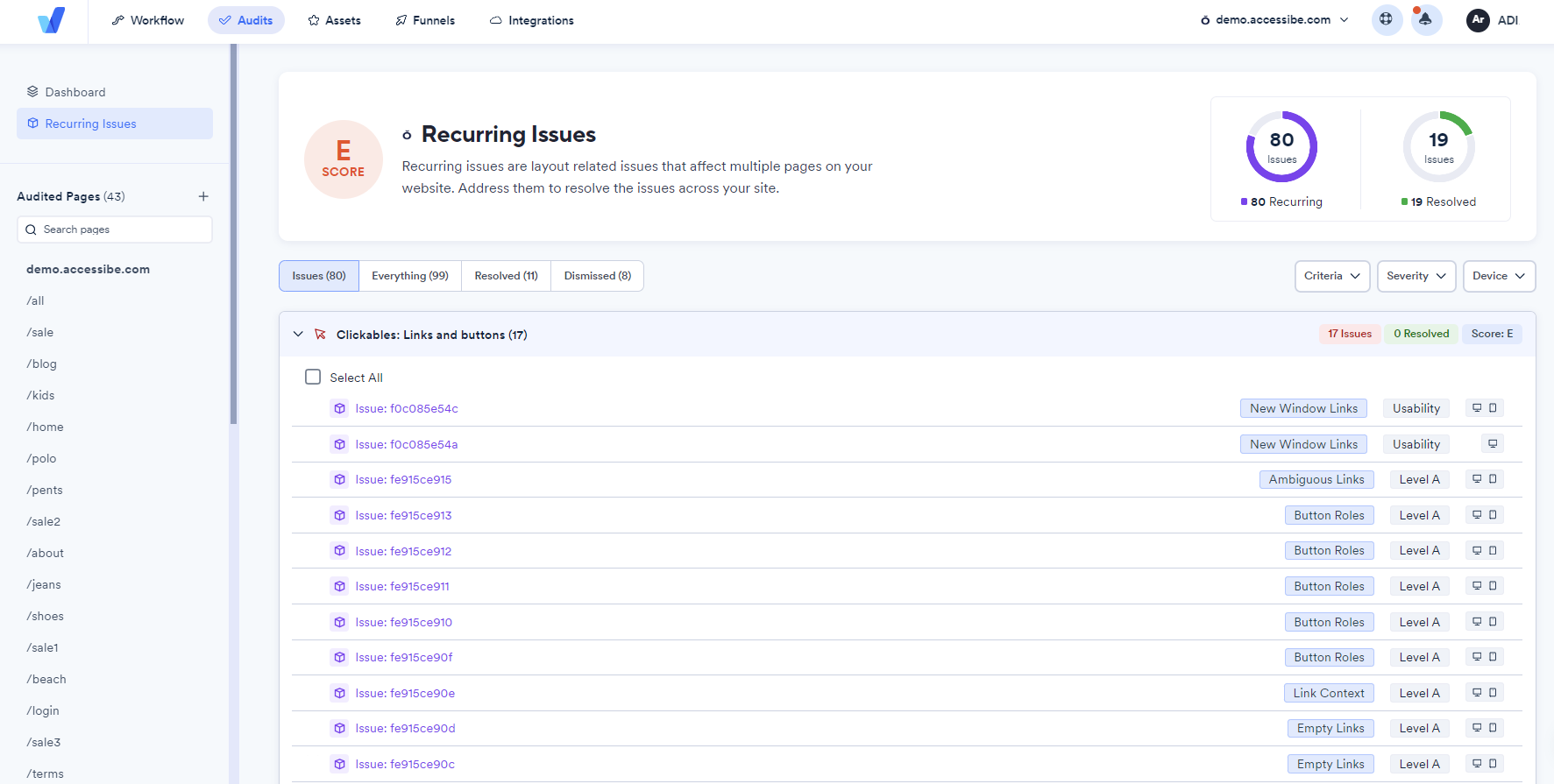Open Recurring Issues in the sidebar
Viewport: 1554px width, 784px height.
pyautogui.click(x=115, y=124)
